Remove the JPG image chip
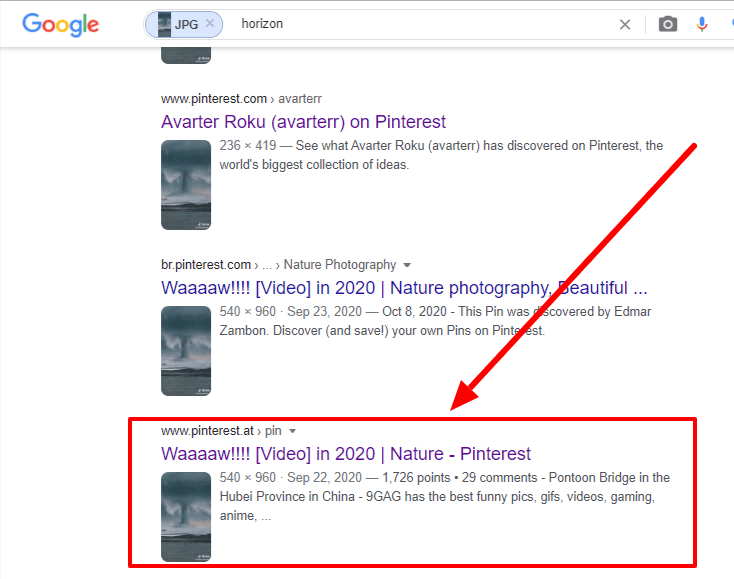 pos(210,23)
